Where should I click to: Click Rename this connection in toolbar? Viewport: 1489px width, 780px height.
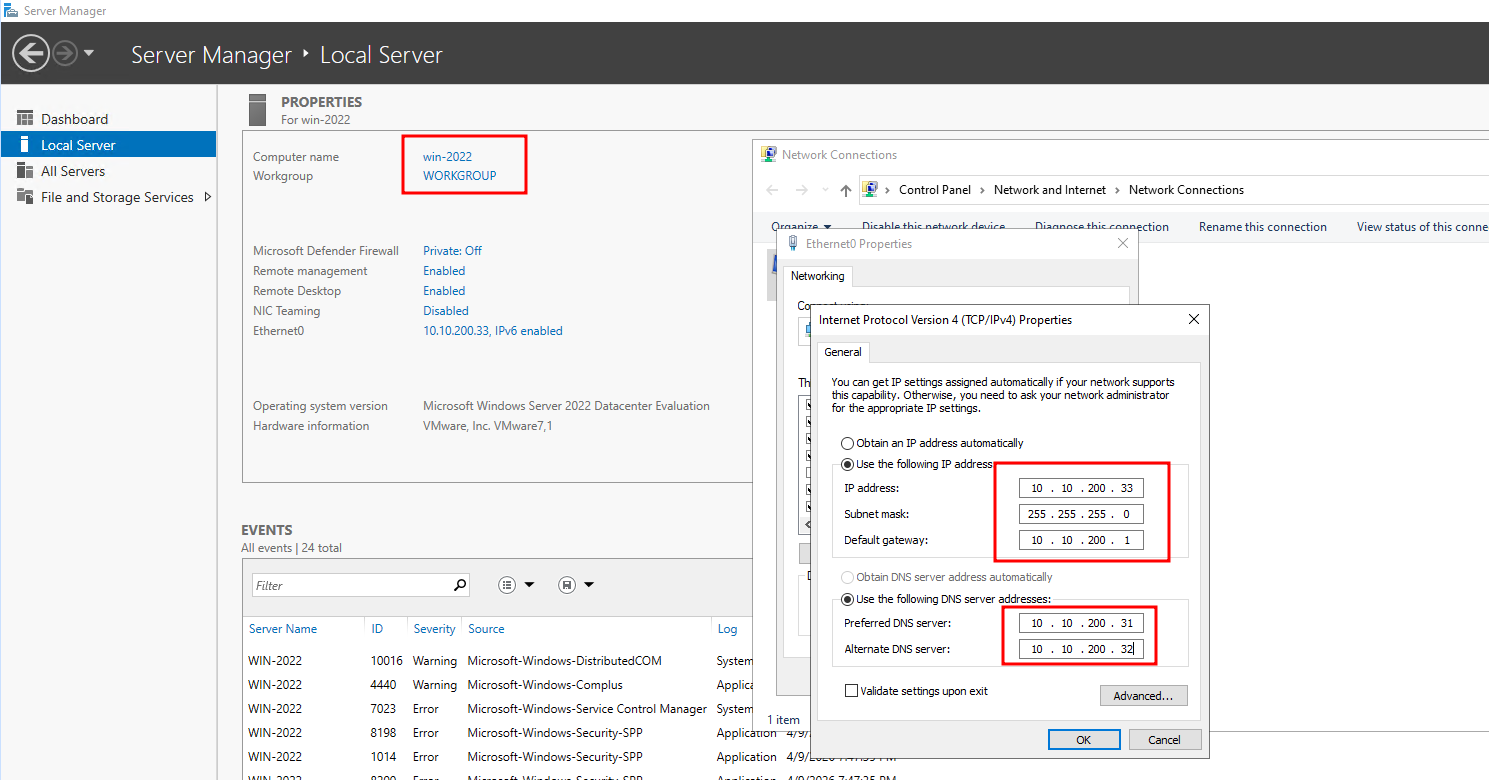1262,227
